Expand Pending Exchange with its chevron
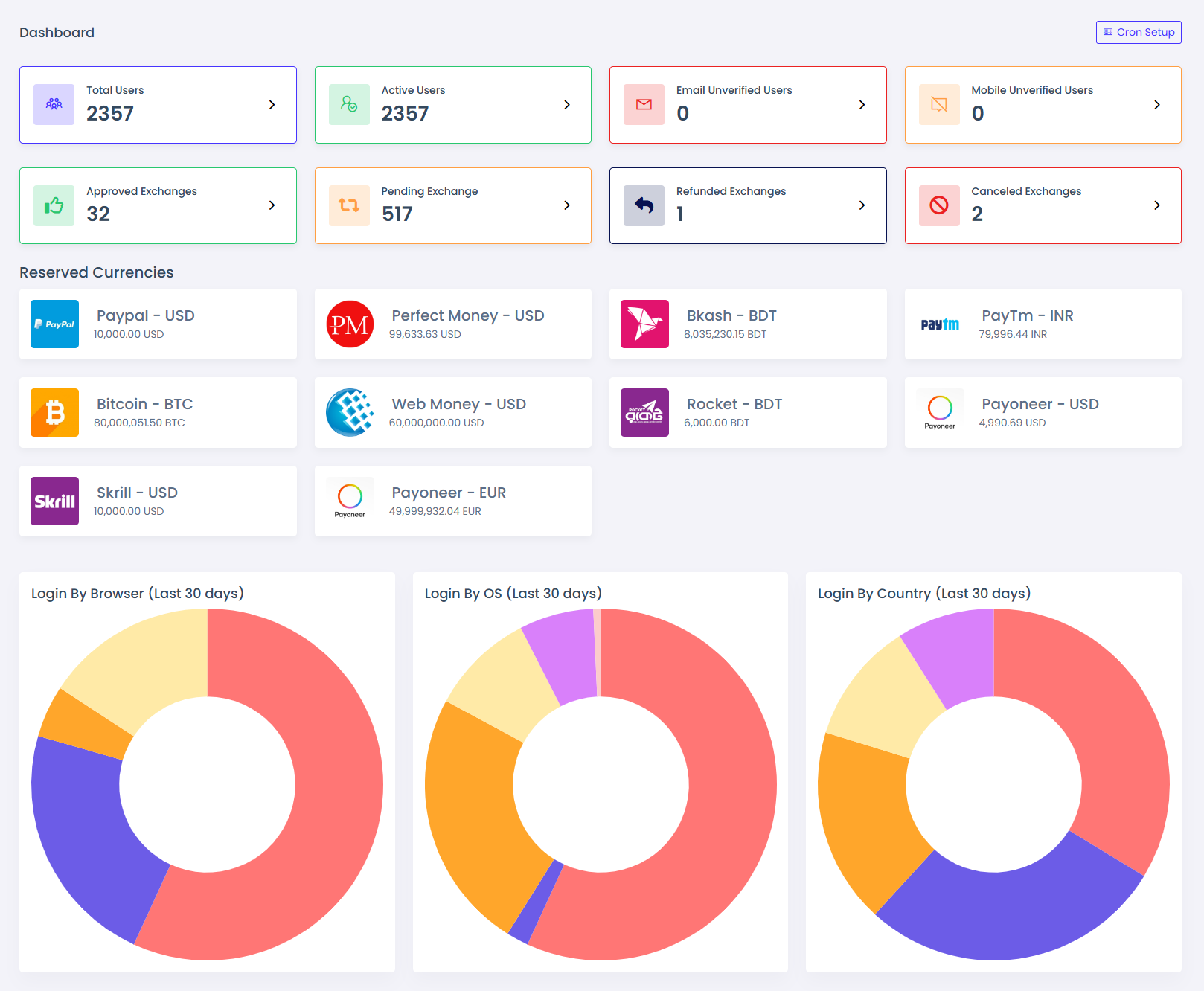The width and height of the screenshot is (1204, 991). coord(567,205)
